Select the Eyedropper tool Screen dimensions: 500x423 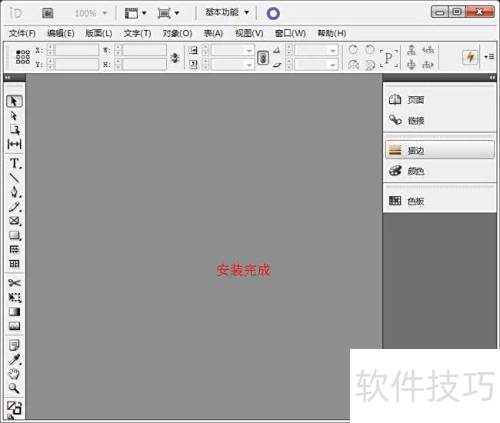click(14, 360)
